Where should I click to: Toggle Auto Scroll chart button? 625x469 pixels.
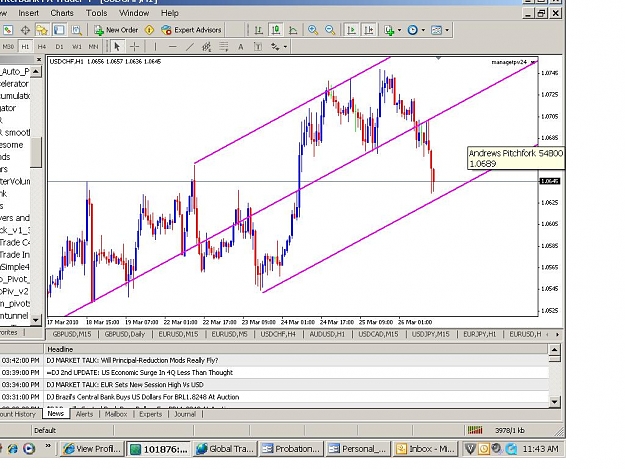pos(351,30)
